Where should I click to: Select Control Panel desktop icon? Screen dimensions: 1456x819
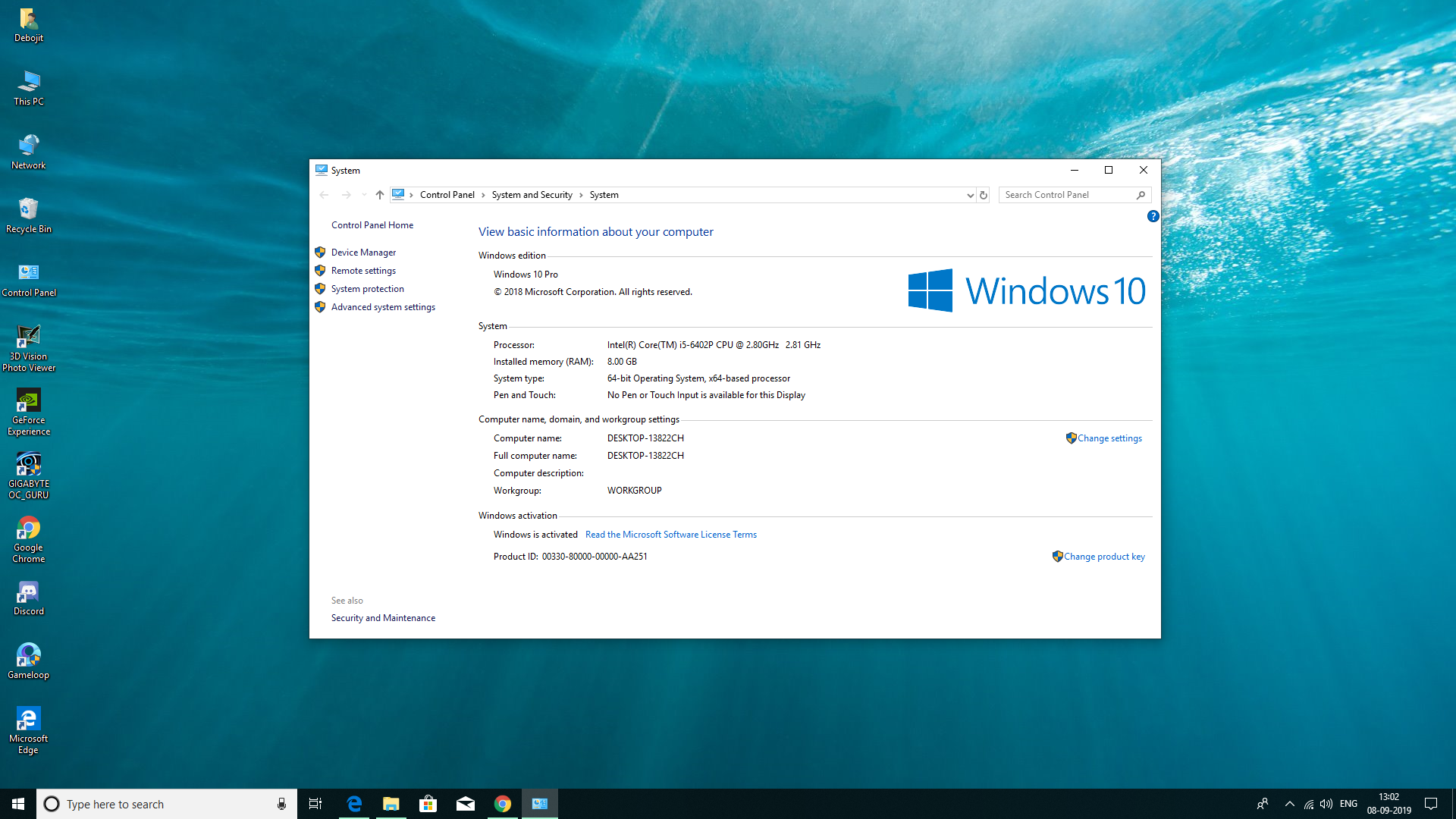29,279
